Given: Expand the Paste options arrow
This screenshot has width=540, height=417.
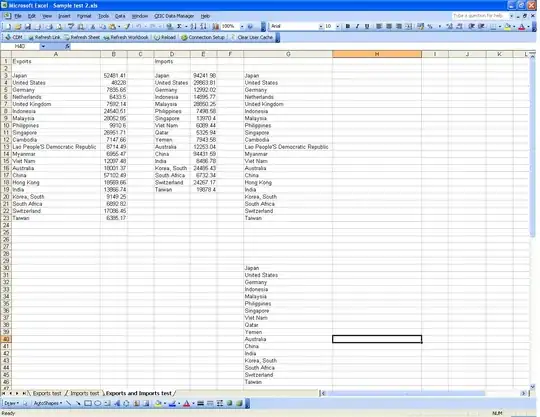Looking at the screenshot, I should tap(119, 27).
